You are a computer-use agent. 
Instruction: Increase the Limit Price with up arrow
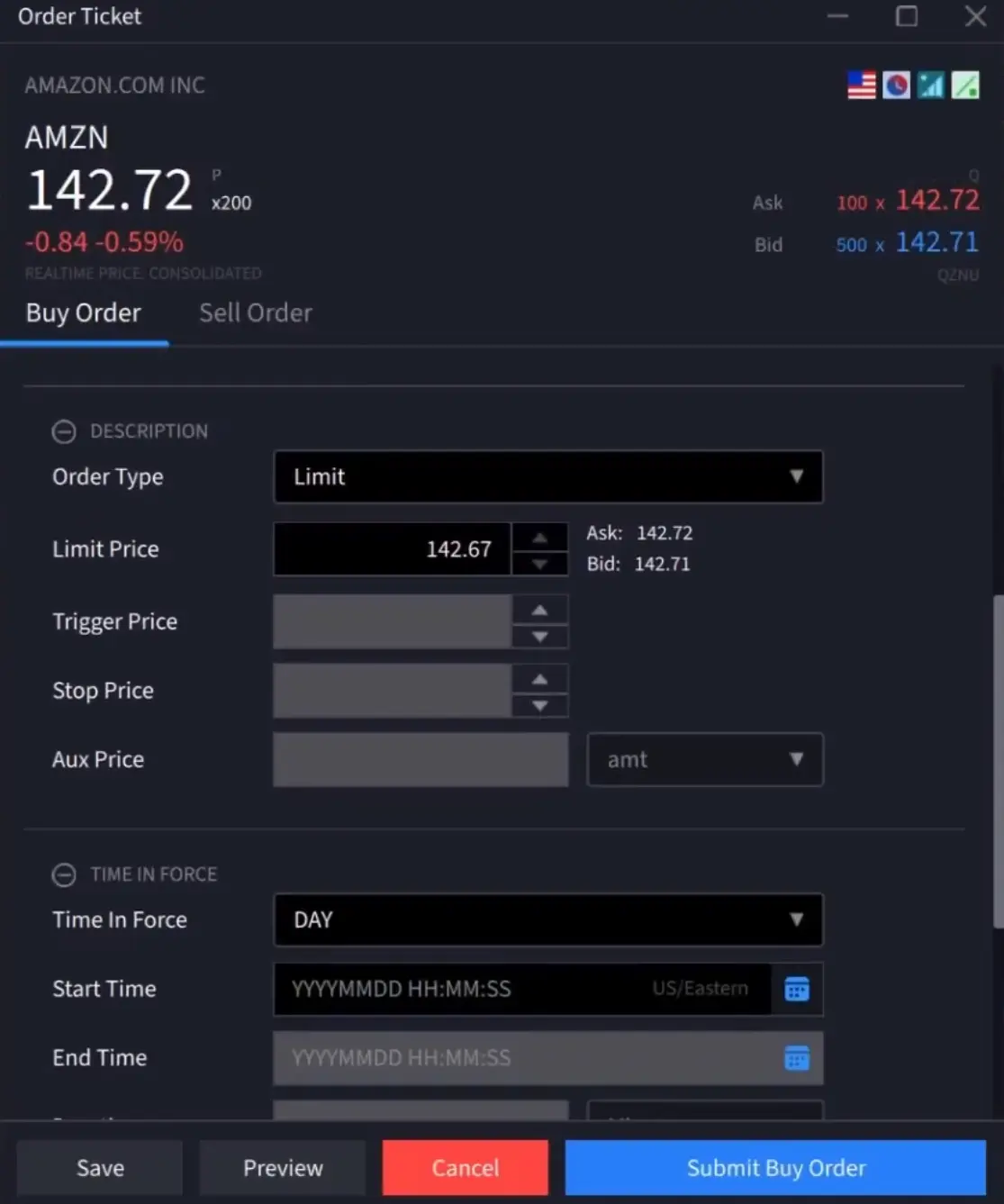[539, 537]
